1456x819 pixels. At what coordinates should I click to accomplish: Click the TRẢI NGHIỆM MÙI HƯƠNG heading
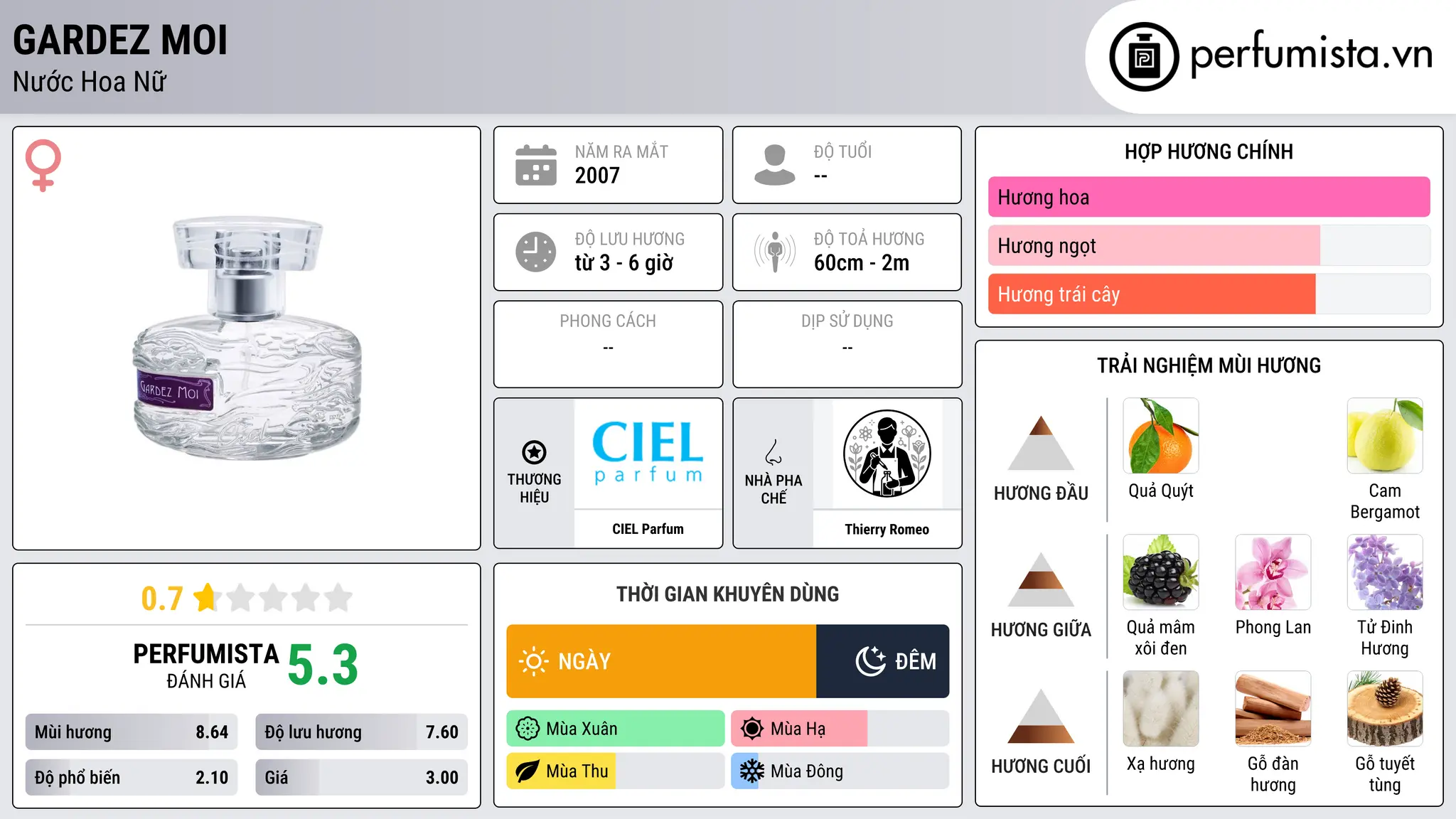pos(1209,365)
